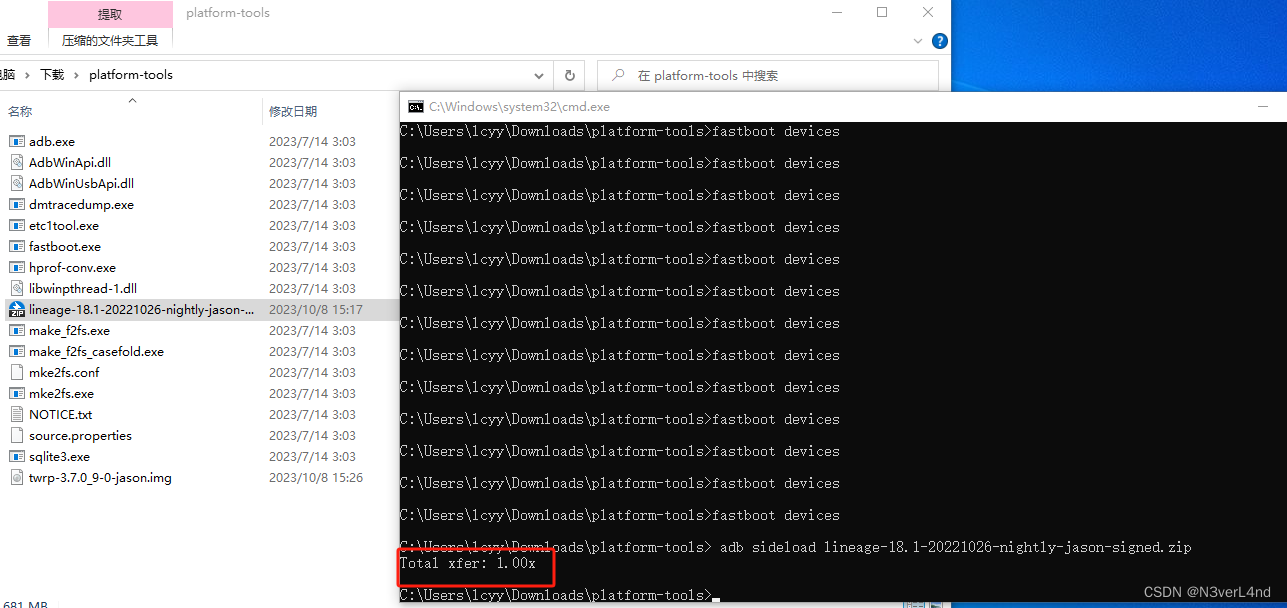Sort files by 修改日期 column header
This screenshot has height=608, width=1287.
click(x=293, y=111)
